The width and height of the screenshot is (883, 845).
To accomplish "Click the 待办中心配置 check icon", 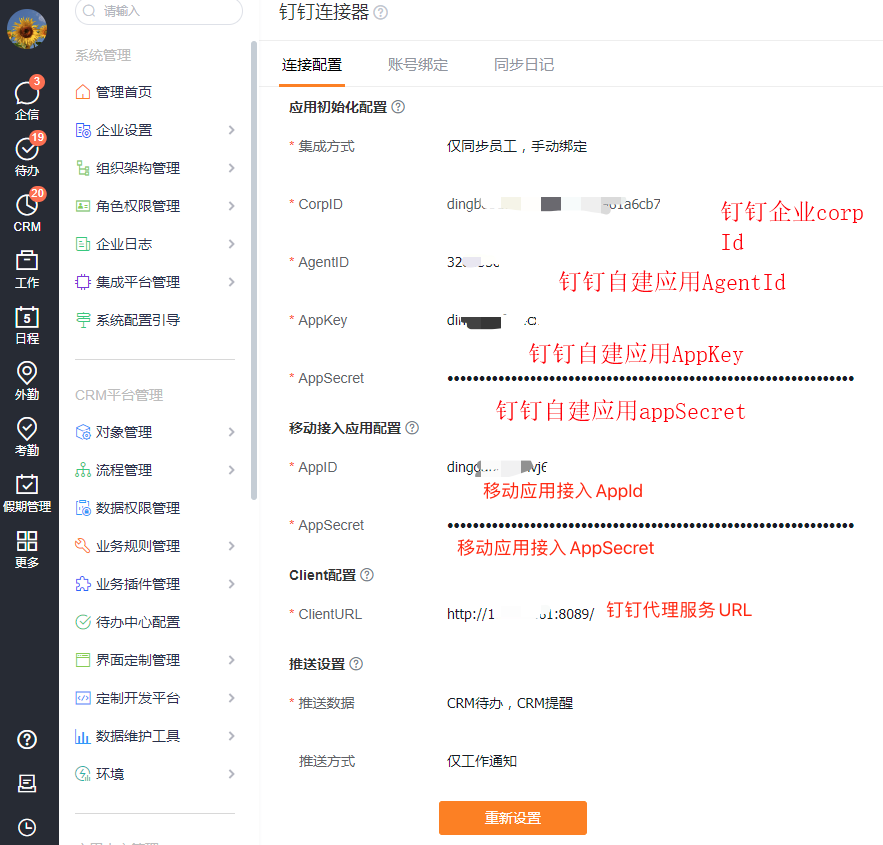I will [83, 622].
